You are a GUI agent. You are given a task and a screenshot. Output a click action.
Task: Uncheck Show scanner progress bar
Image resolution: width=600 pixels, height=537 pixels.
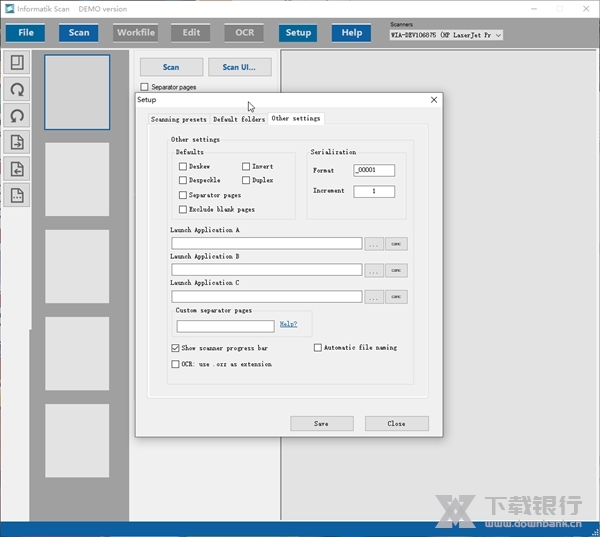pyautogui.click(x=176, y=348)
